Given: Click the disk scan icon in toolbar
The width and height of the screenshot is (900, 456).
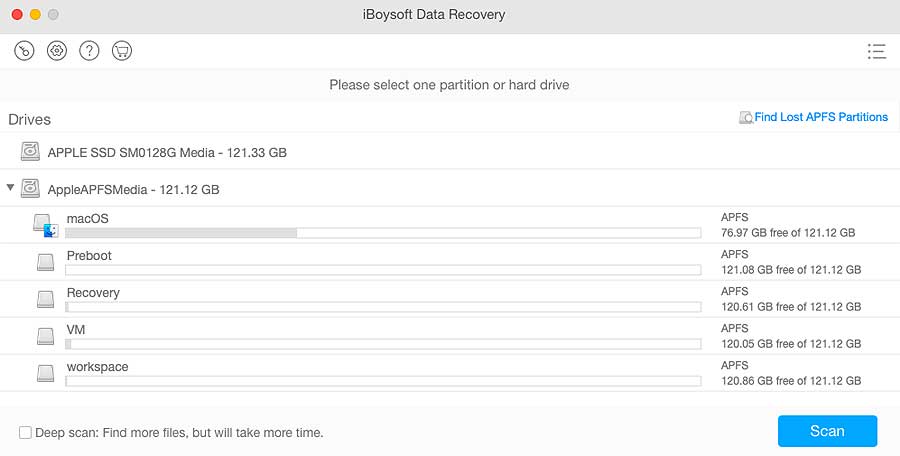Looking at the screenshot, I should 24,51.
